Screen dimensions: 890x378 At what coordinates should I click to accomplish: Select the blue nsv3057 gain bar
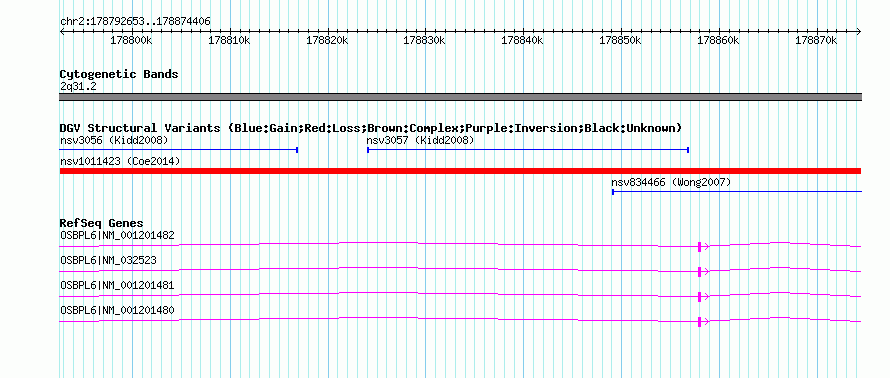point(528,150)
